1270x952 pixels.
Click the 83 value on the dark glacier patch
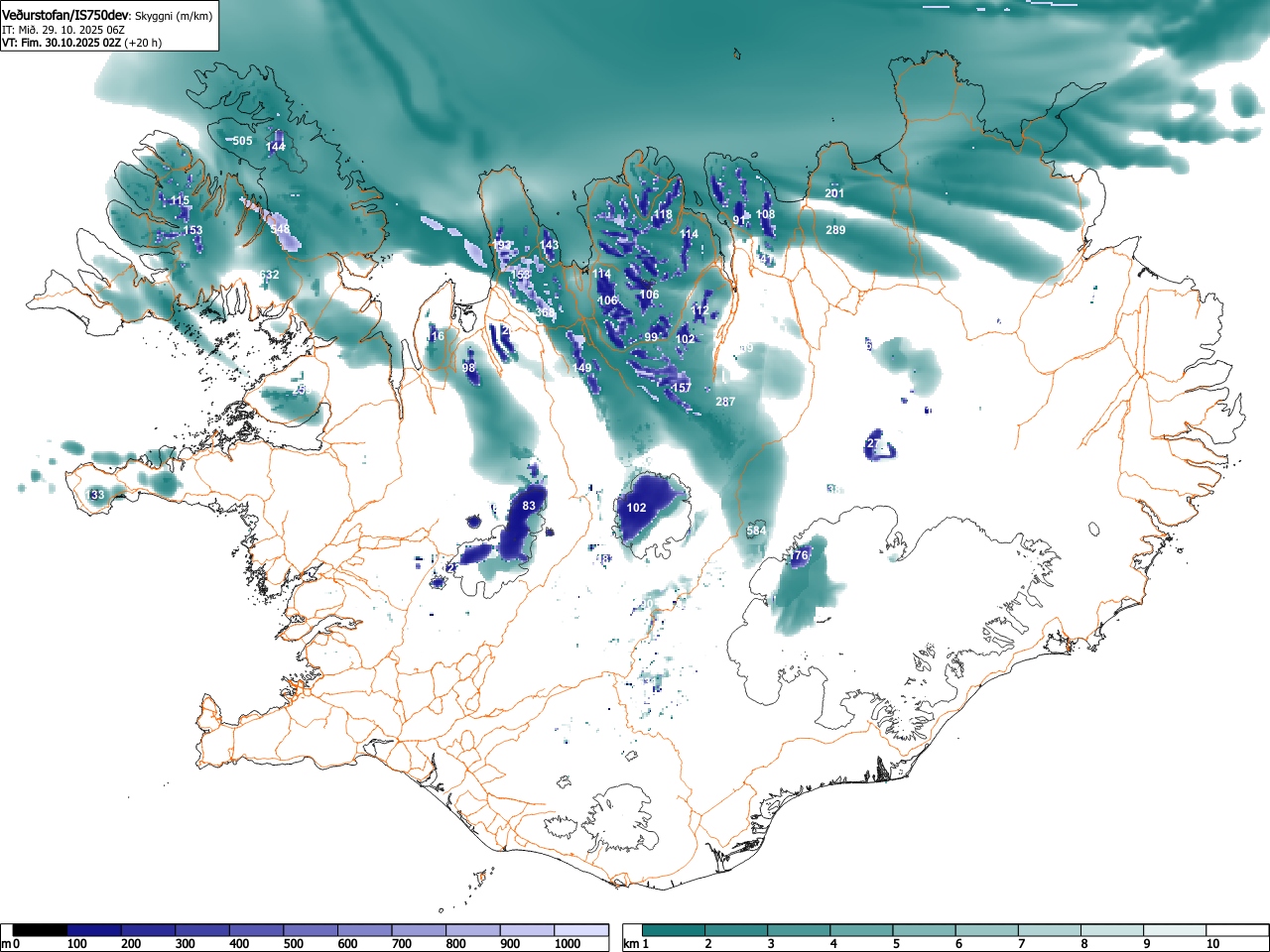(x=529, y=506)
